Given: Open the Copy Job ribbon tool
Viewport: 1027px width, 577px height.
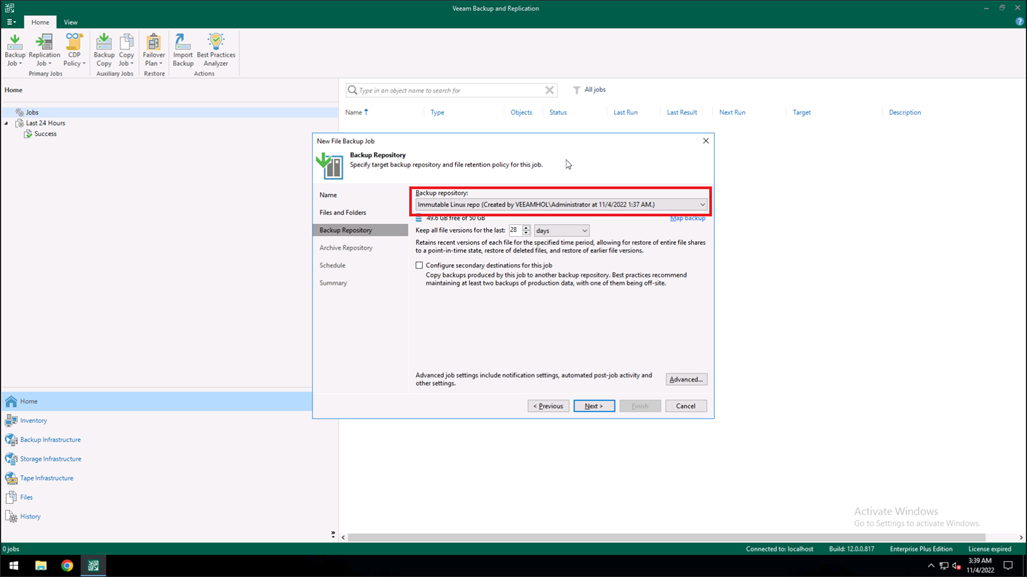Looking at the screenshot, I should point(126,50).
